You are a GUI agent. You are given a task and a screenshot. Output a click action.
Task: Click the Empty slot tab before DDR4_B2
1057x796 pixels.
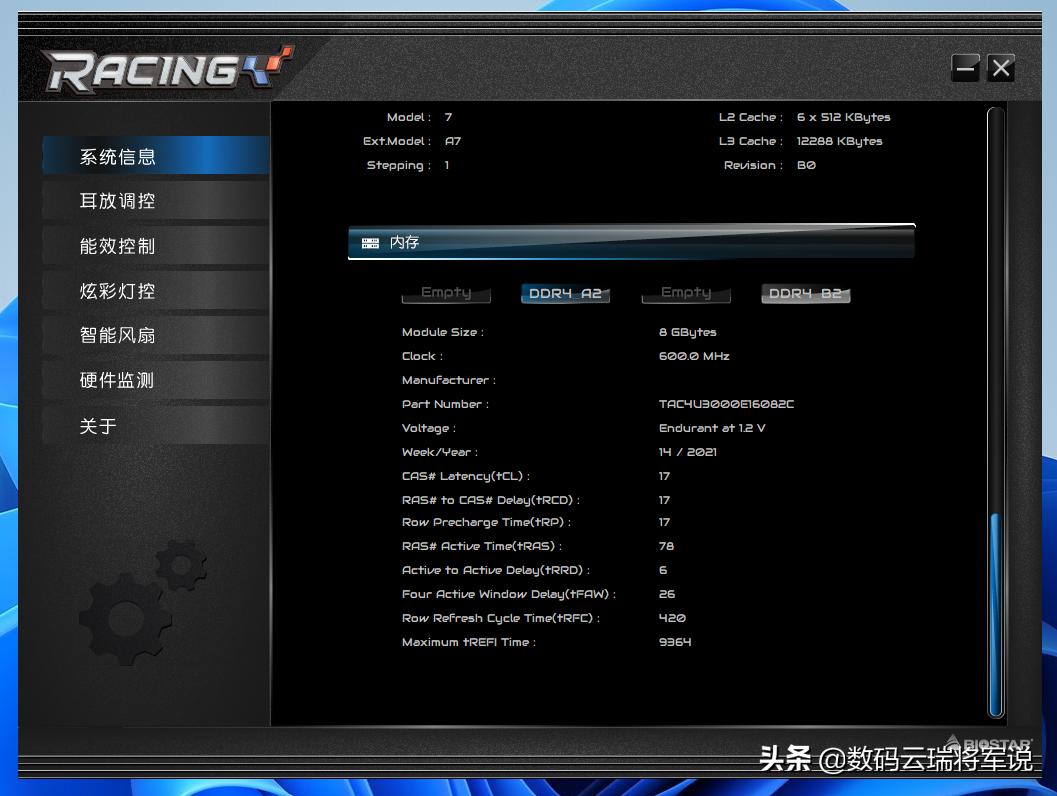pos(686,293)
